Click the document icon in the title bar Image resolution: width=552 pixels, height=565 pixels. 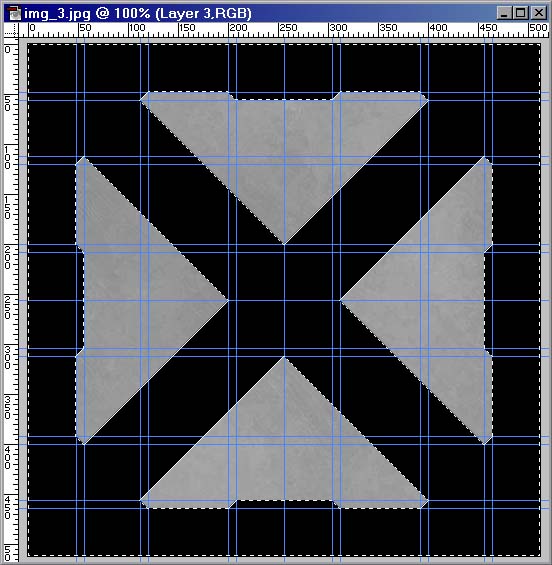(14, 13)
